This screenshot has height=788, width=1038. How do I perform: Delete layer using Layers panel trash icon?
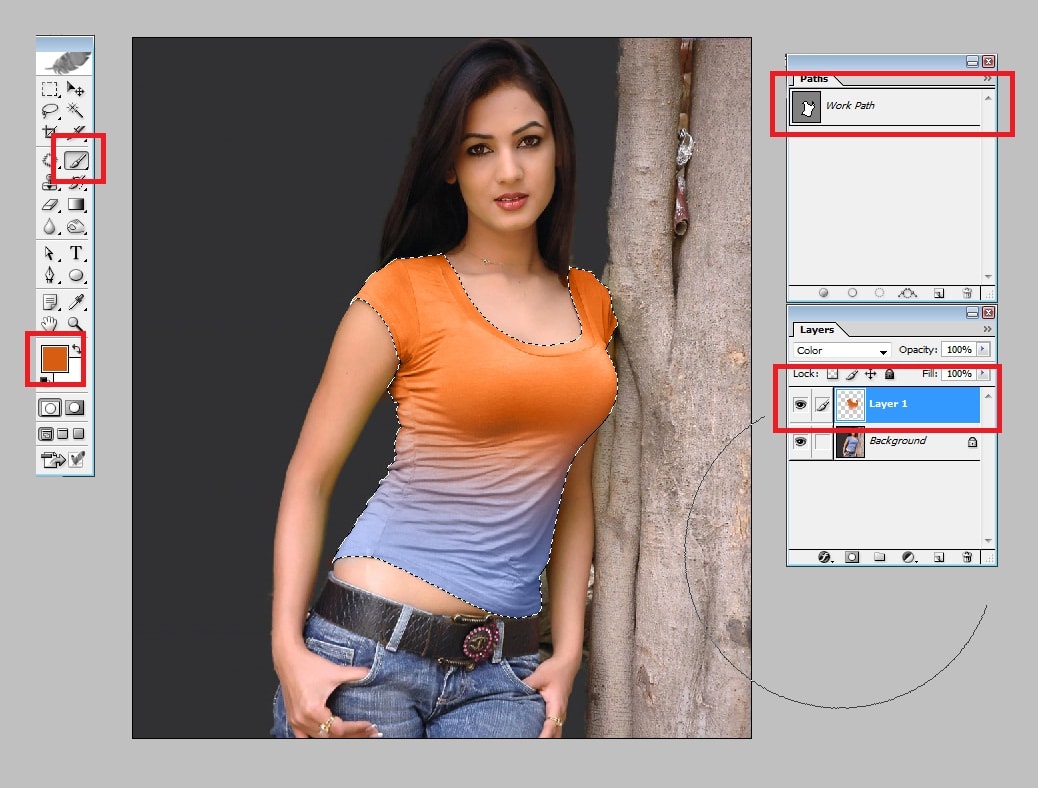[x=967, y=557]
